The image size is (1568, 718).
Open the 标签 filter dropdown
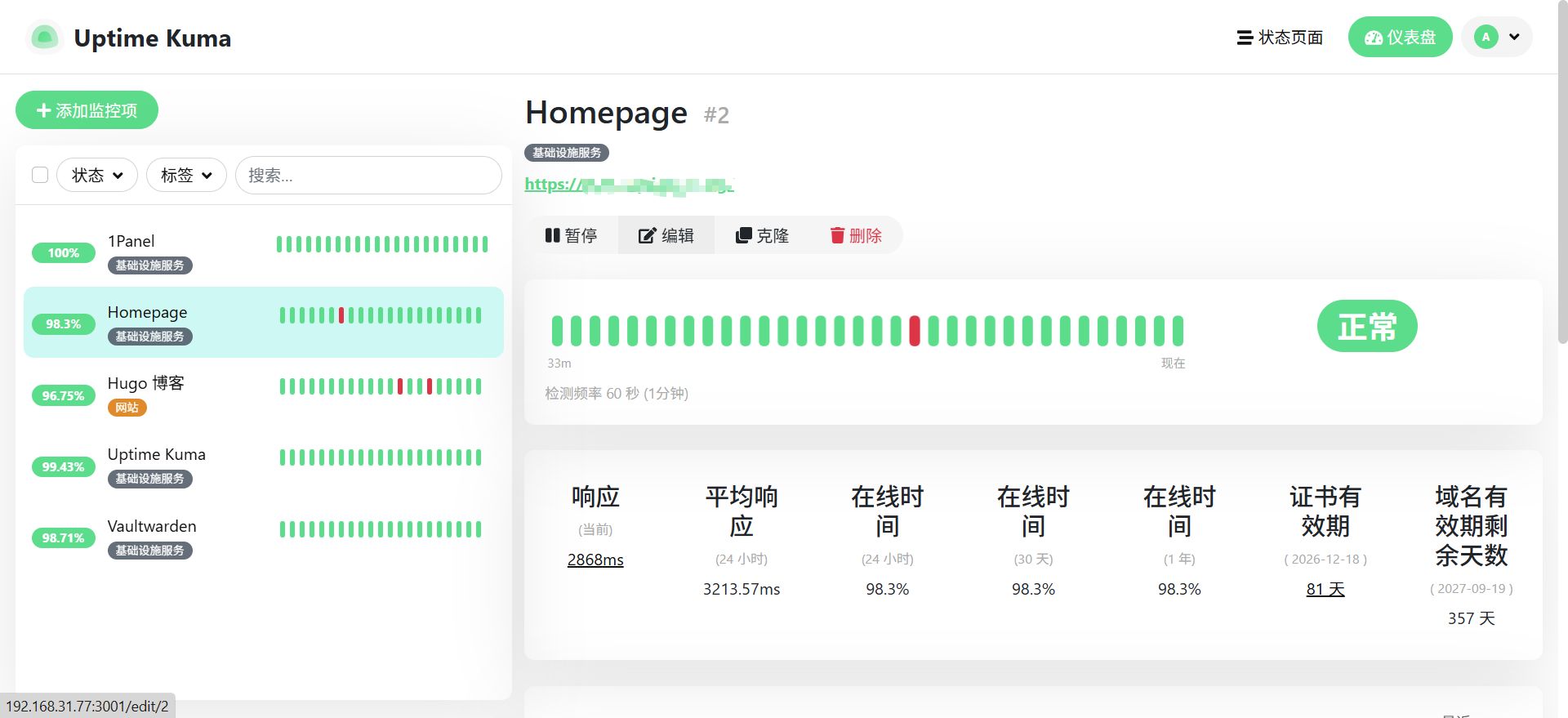pos(186,175)
